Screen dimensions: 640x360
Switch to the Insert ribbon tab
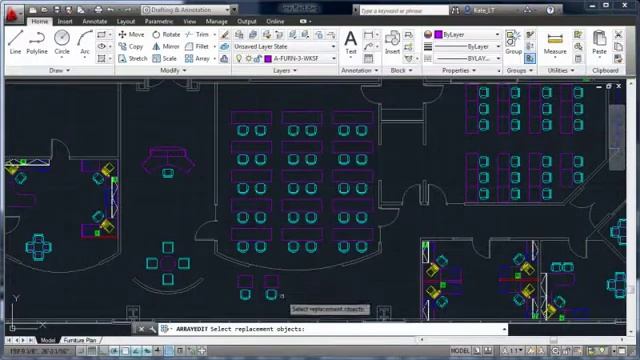click(x=65, y=21)
